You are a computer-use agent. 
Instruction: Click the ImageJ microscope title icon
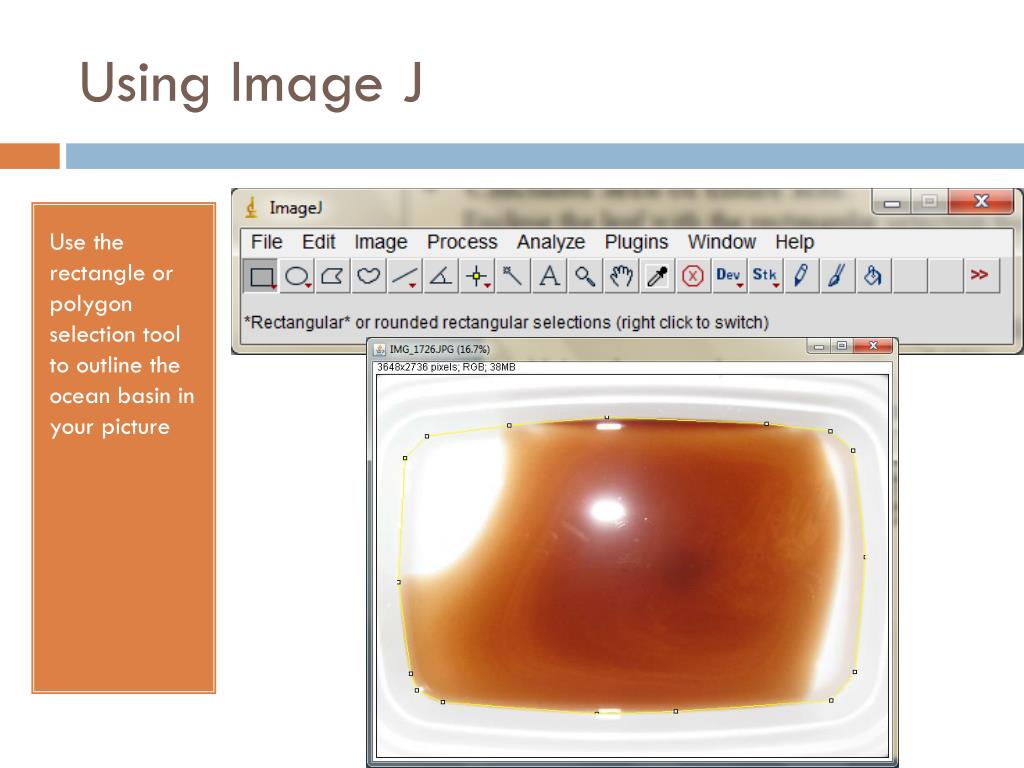(x=251, y=208)
